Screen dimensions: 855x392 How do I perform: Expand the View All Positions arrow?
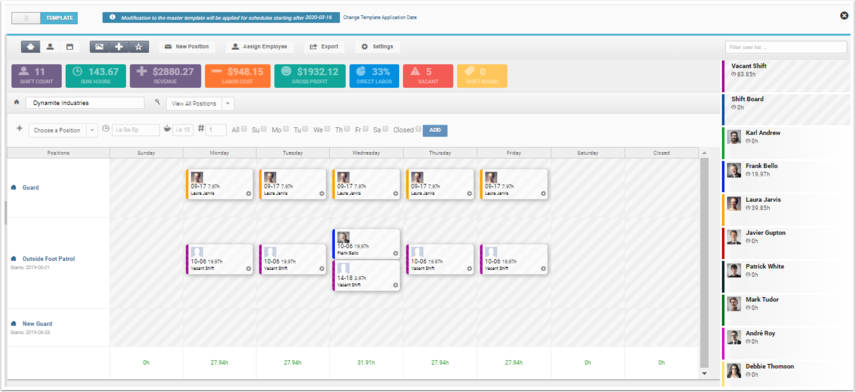[x=228, y=104]
